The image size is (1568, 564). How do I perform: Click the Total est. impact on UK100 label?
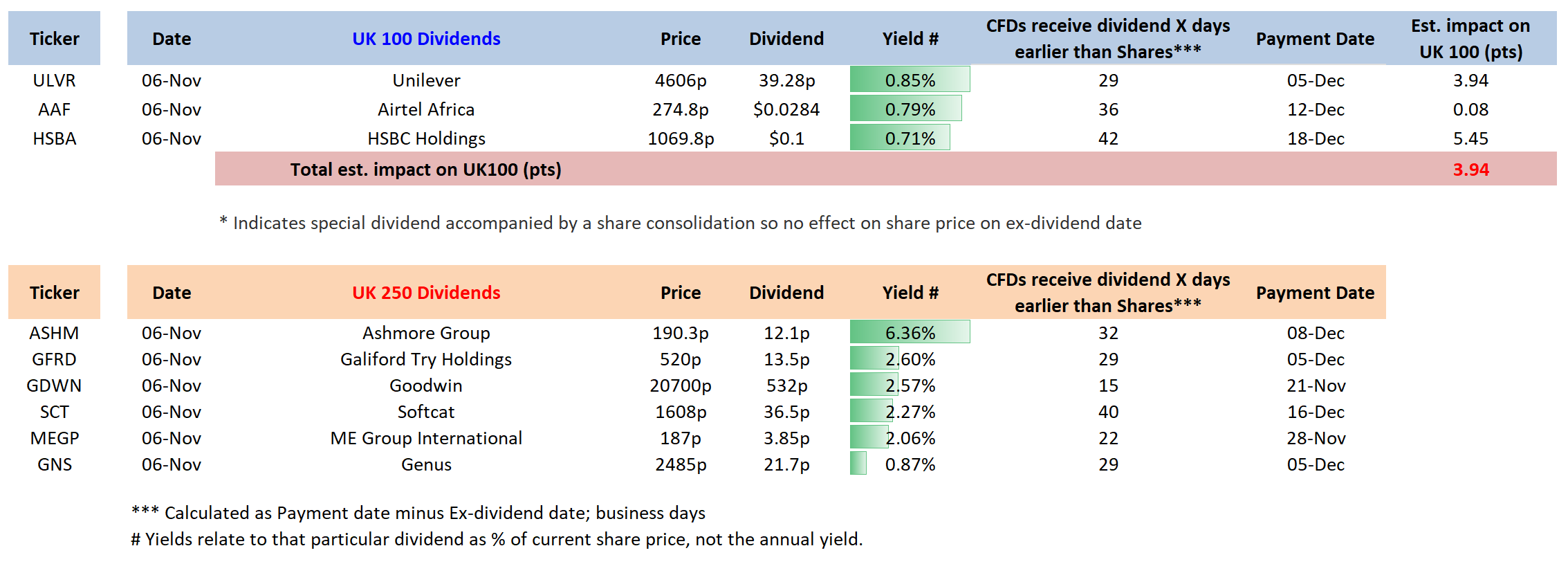(425, 170)
